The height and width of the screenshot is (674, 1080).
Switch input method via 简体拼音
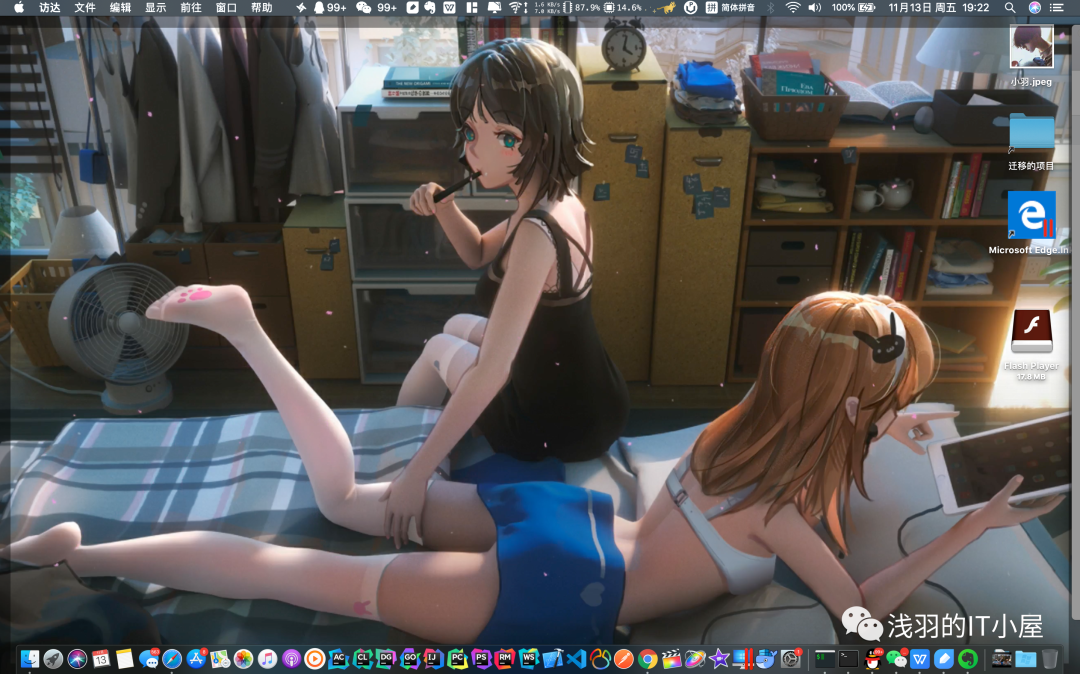coord(729,8)
